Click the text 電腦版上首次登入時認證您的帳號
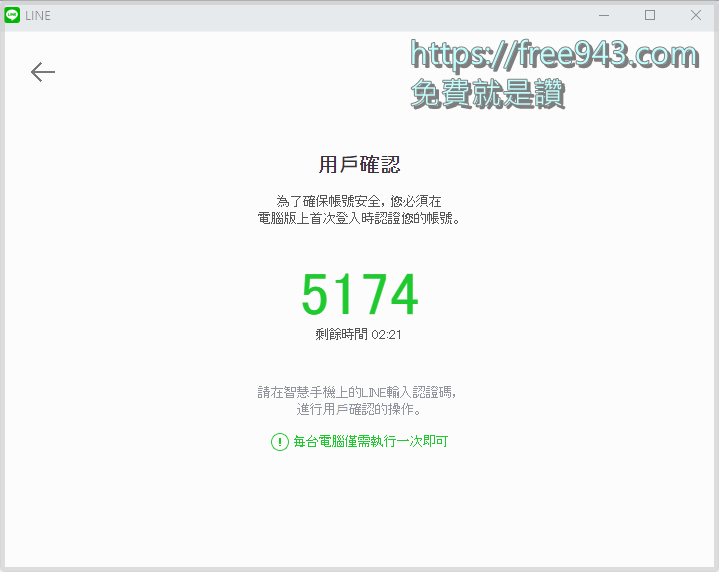Image resolution: width=719 pixels, height=572 pixels. tap(356, 218)
